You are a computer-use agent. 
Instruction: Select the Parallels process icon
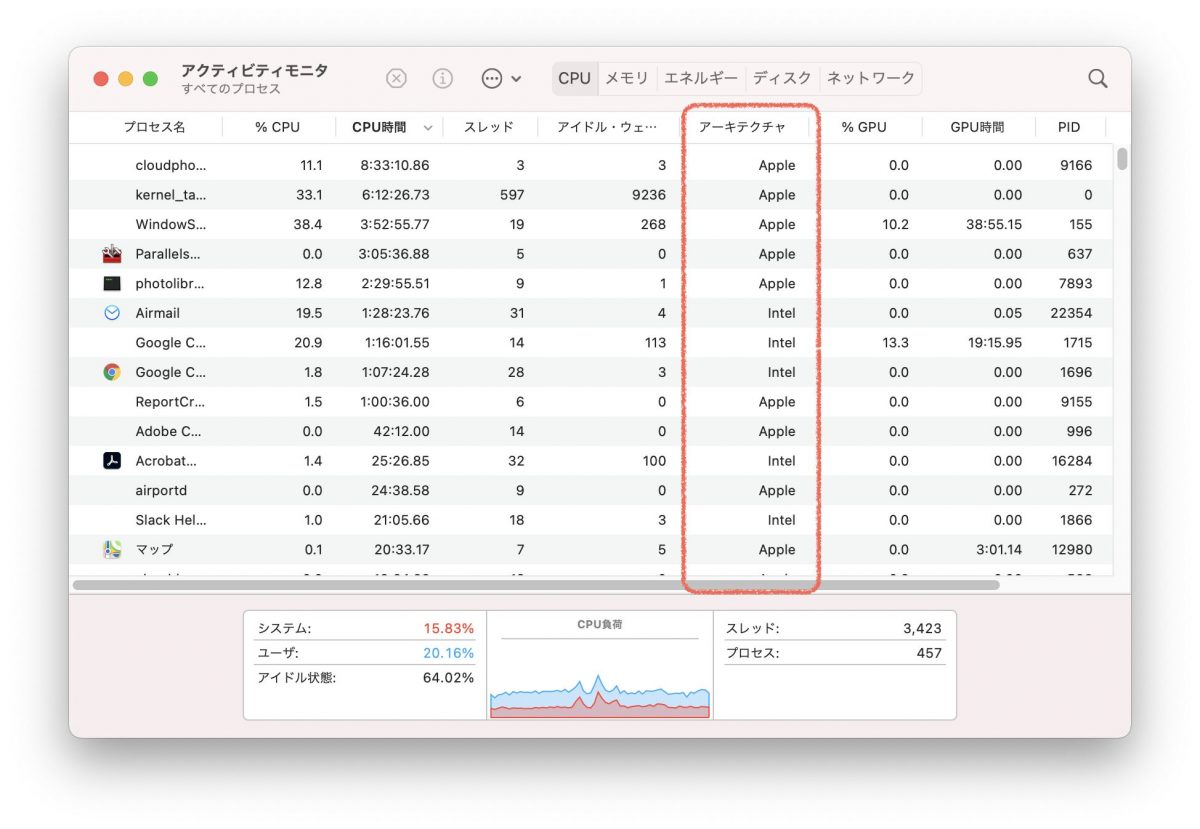[112, 254]
